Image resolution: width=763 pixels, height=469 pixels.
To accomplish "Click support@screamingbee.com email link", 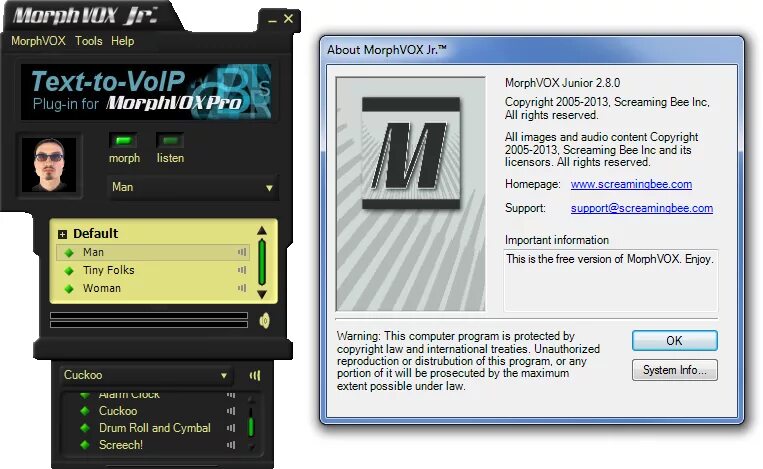I will [642, 208].
